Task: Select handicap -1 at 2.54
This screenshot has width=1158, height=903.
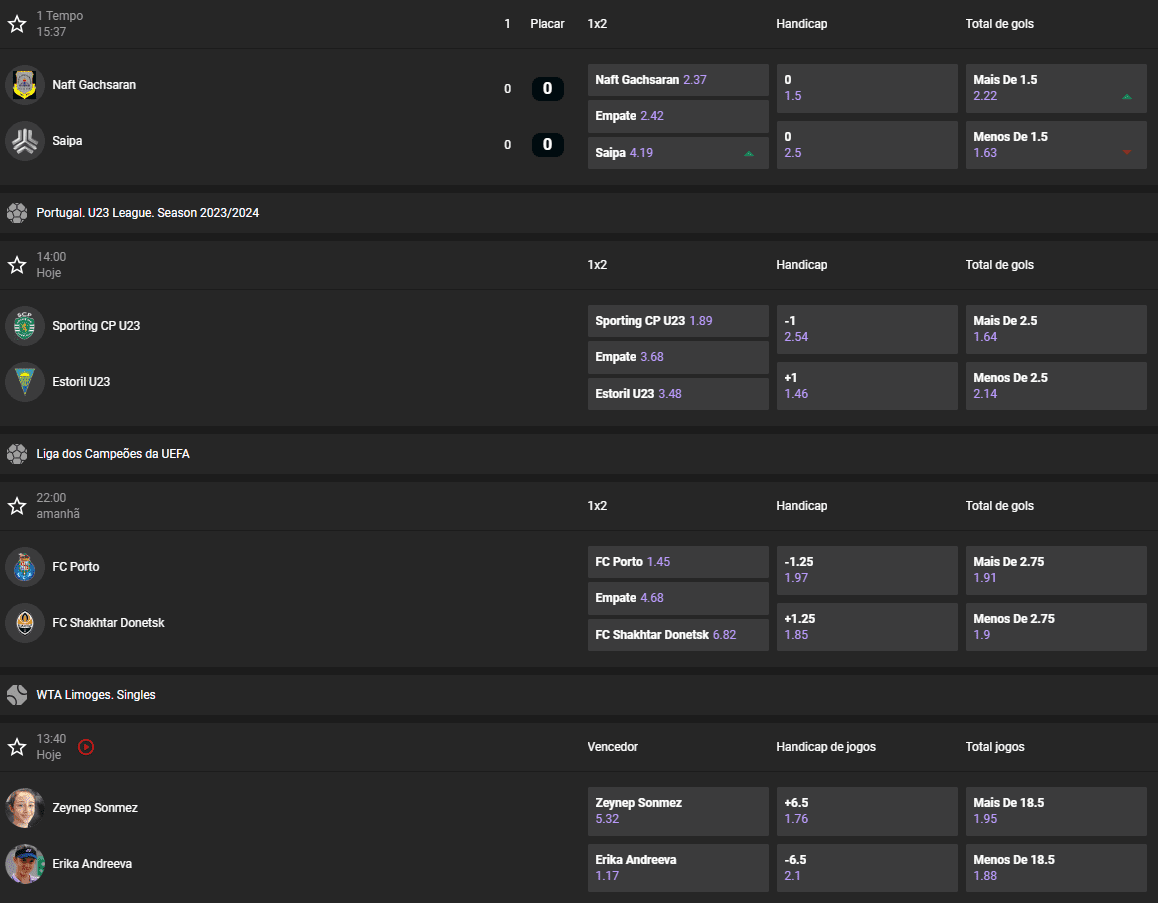Action: [x=867, y=329]
